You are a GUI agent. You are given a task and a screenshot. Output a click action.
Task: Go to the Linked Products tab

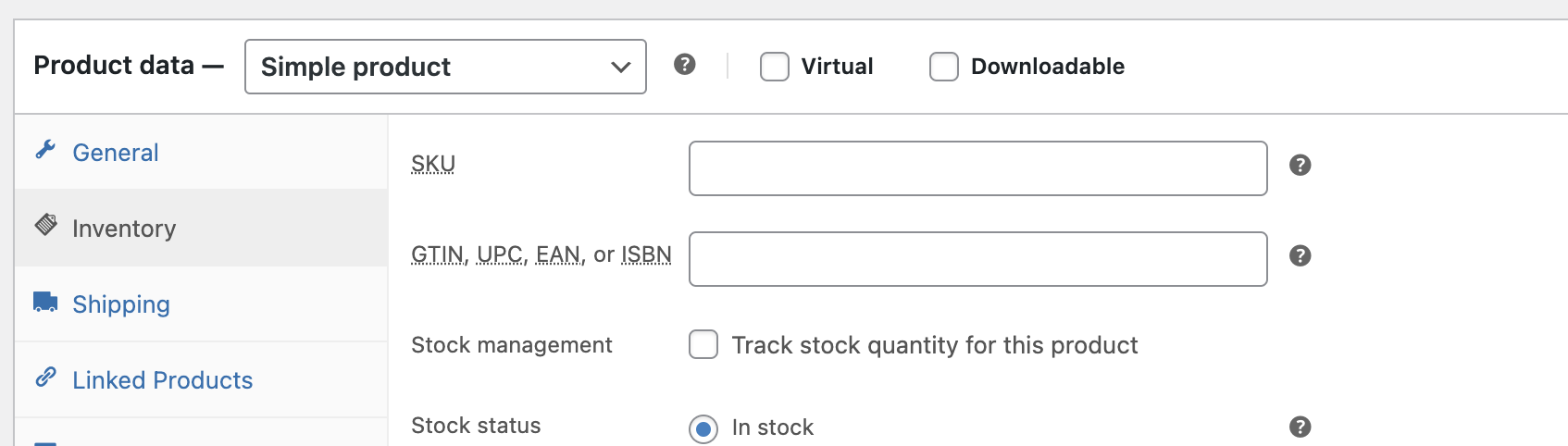coord(163,380)
